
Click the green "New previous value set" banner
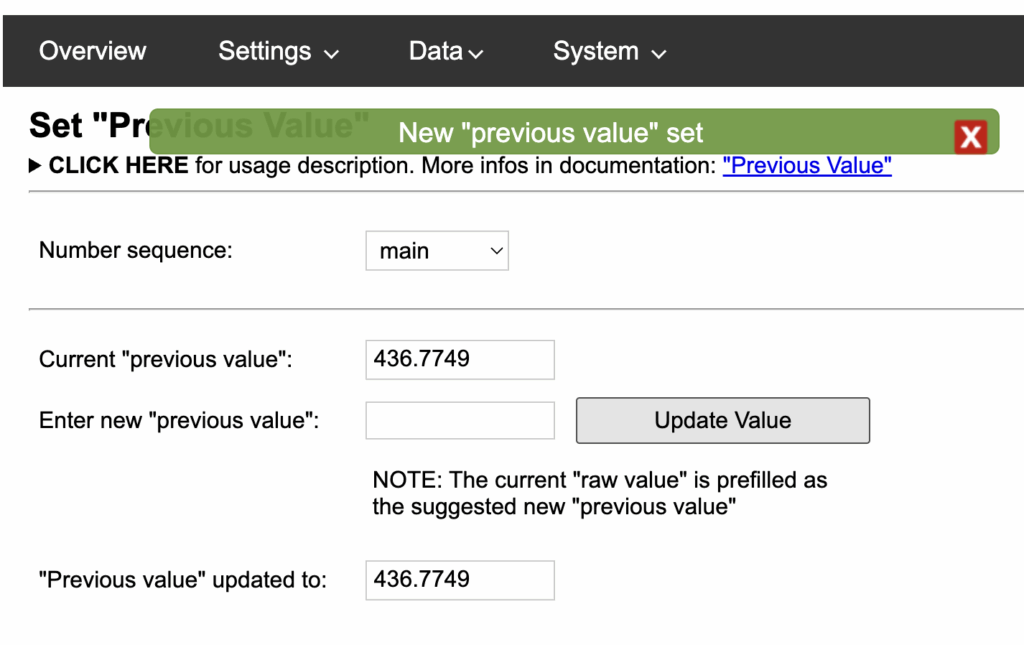(551, 133)
